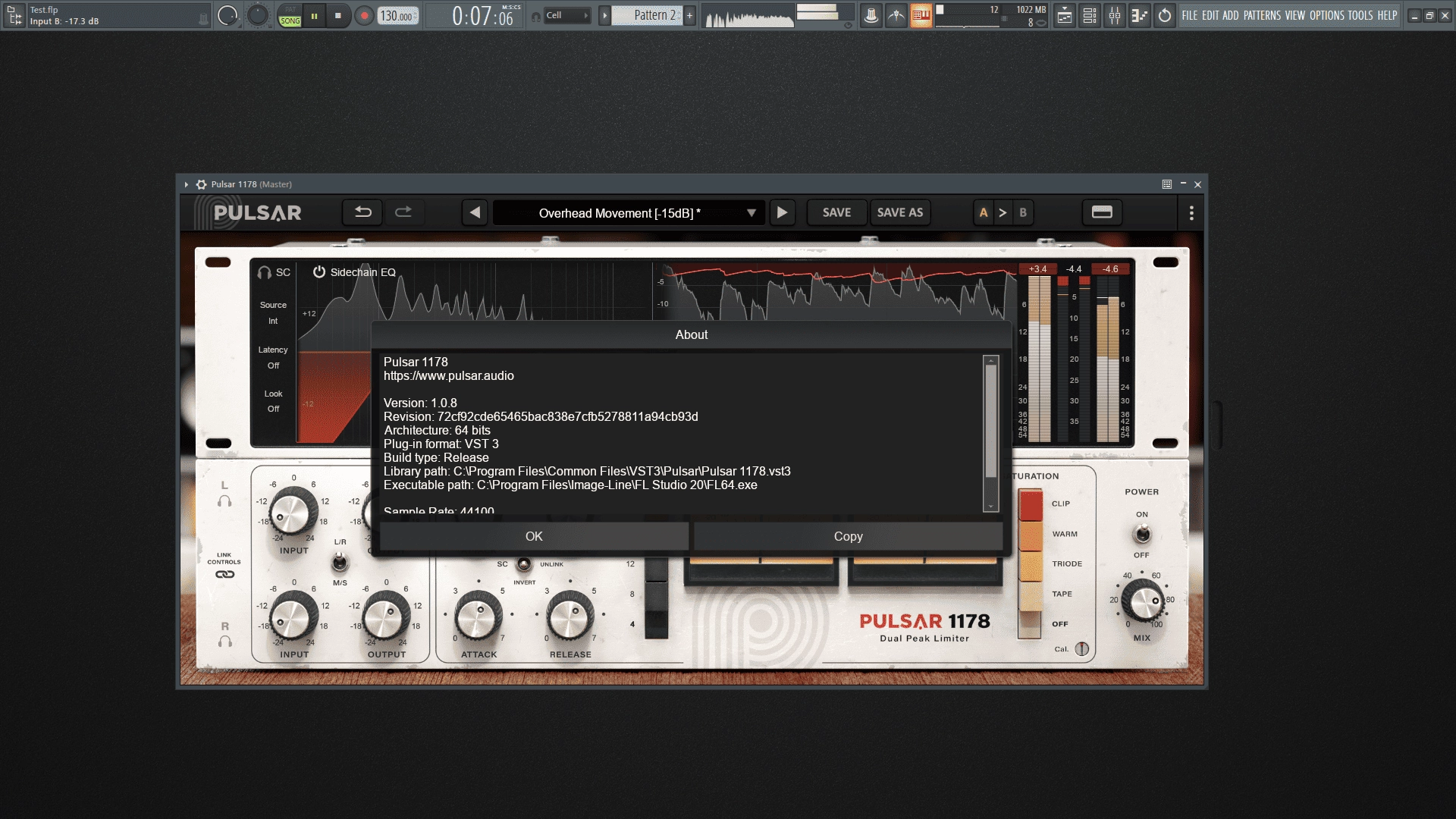Open plugin window options arrow in title bar
1456x819 pixels.
tap(186, 184)
